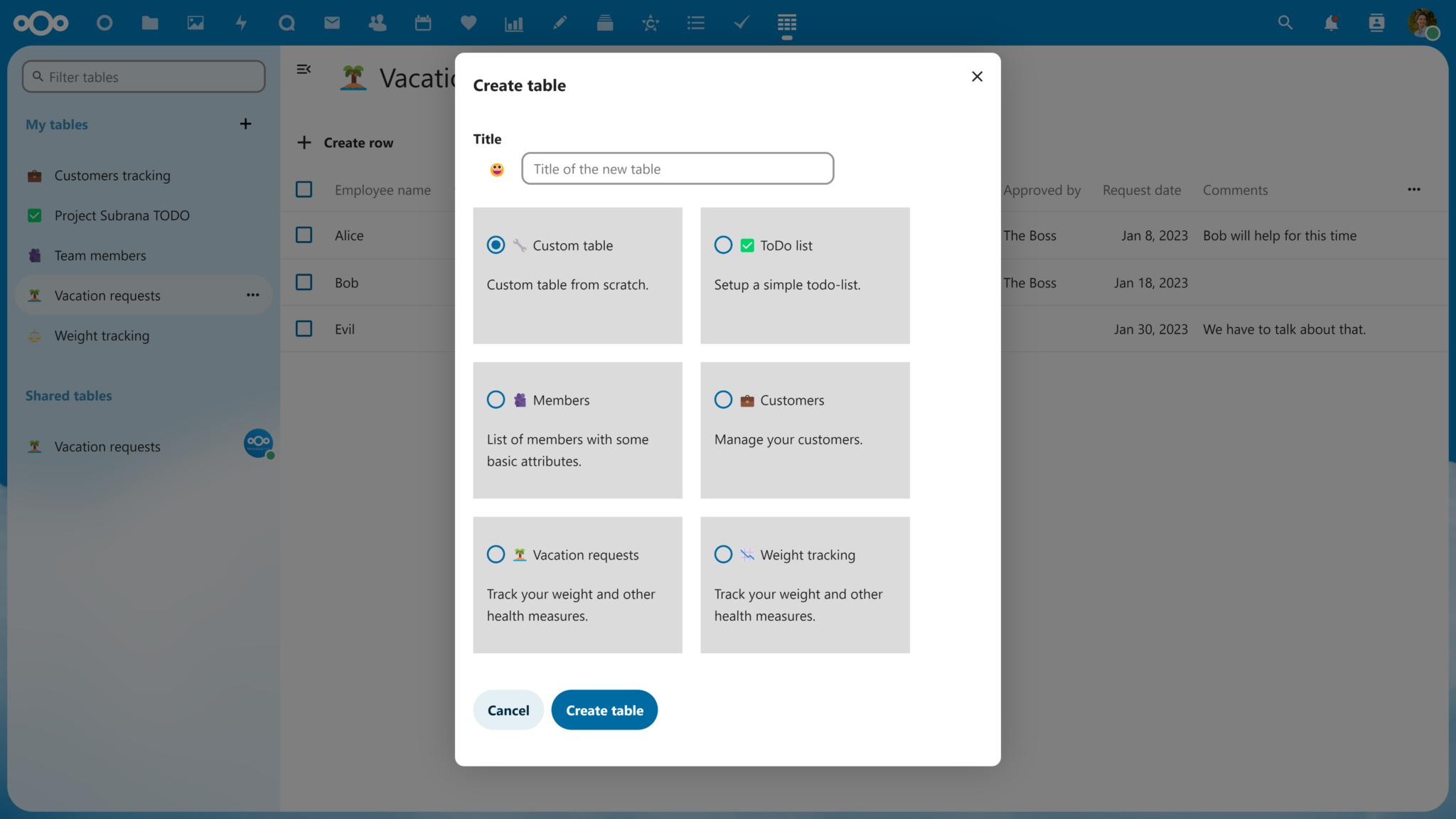Click the Title of the new table field
This screenshot has height=819, width=1456.
(677, 168)
